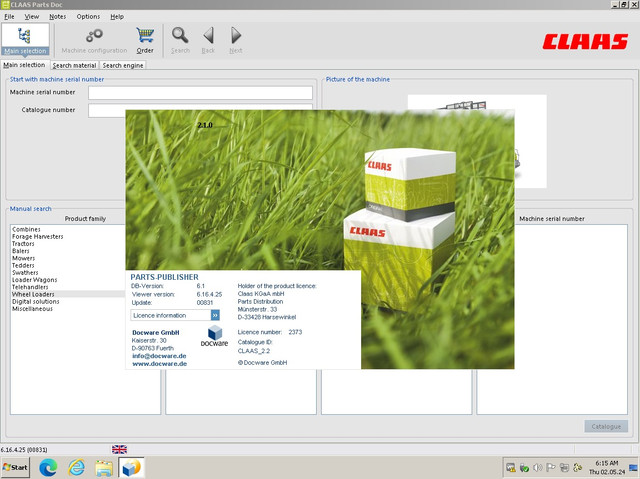Image resolution: width=640 pixels, height=479 pixels.
Task: Select Digital solutions in the Product family list
Action: coord(36,302)
